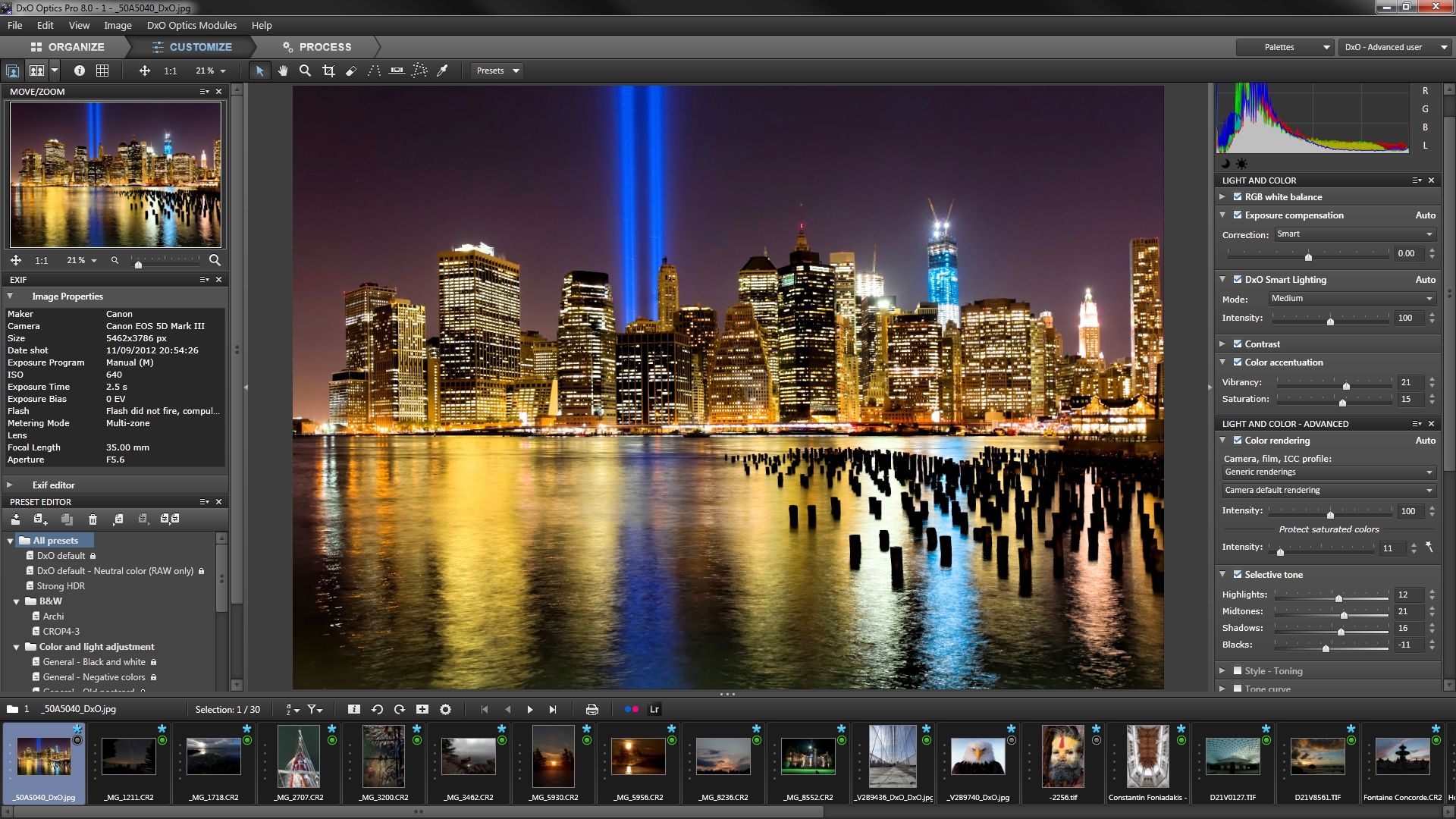Open the Image menu
Viewport: 1456px width, 819px height.
pyautogui.click(x=118, y=26)
